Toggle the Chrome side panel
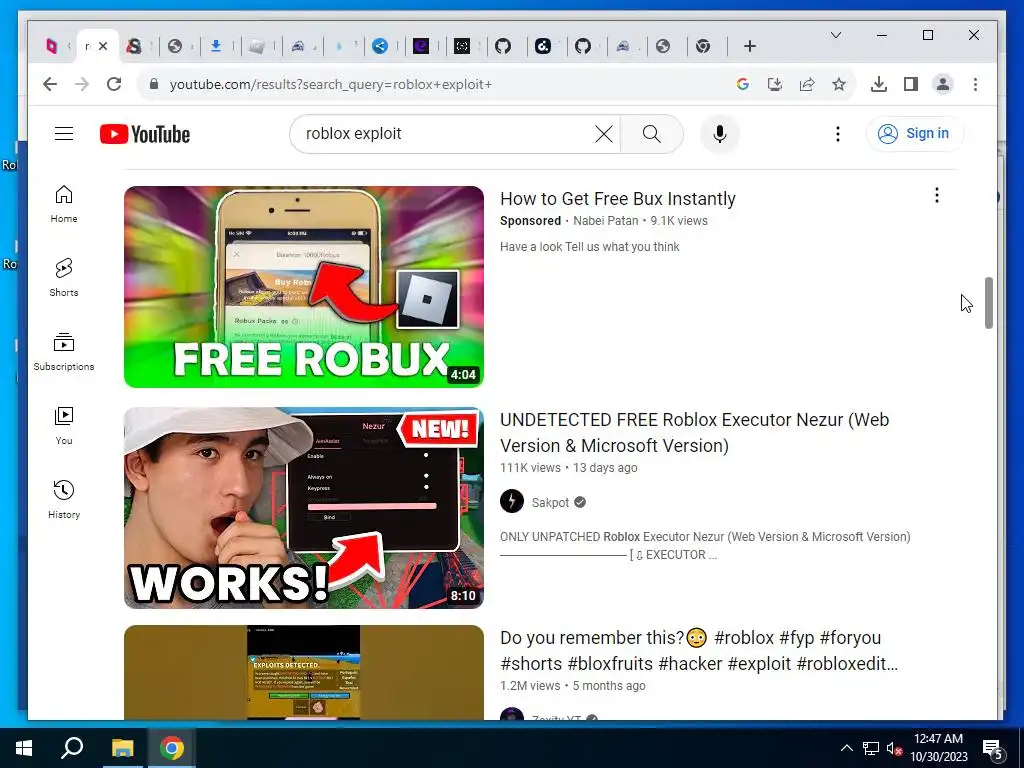Screen dimensions: 1024x768 [x=911, y=84]
